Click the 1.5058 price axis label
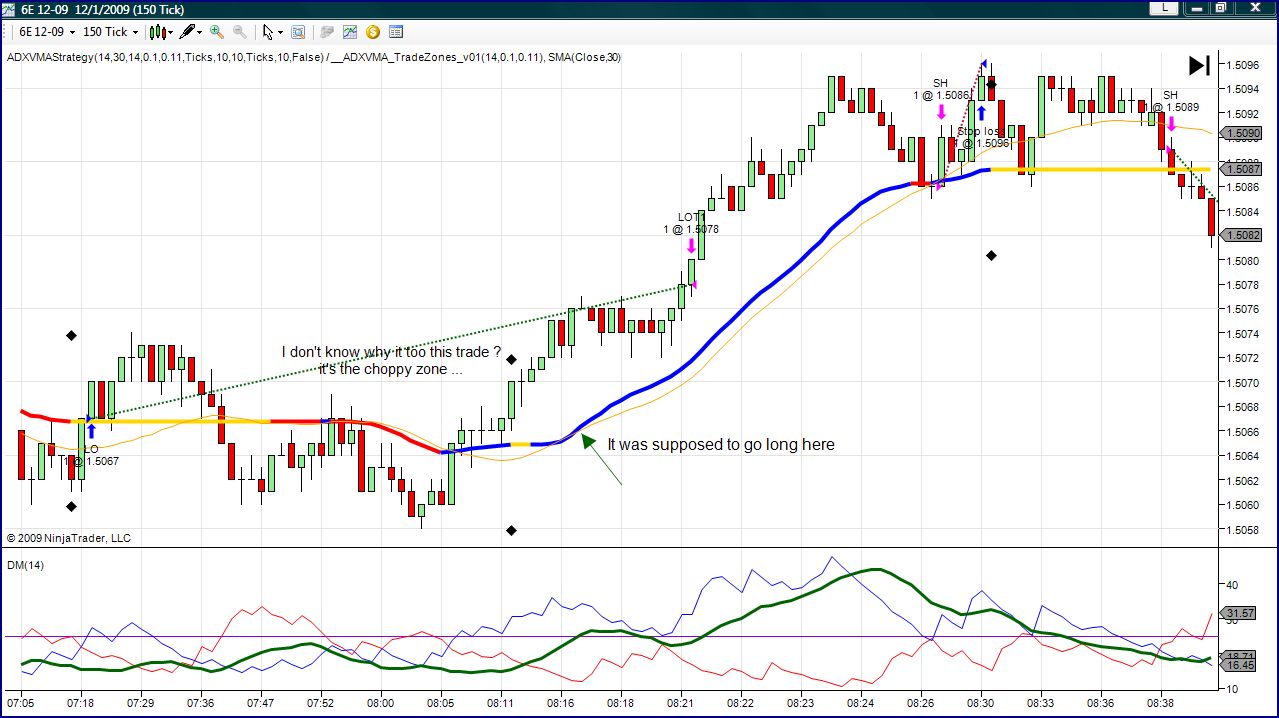Image resolution: width=1279 pixels, height=718 pixels. pyautogui.click(x=1241, y=529)
